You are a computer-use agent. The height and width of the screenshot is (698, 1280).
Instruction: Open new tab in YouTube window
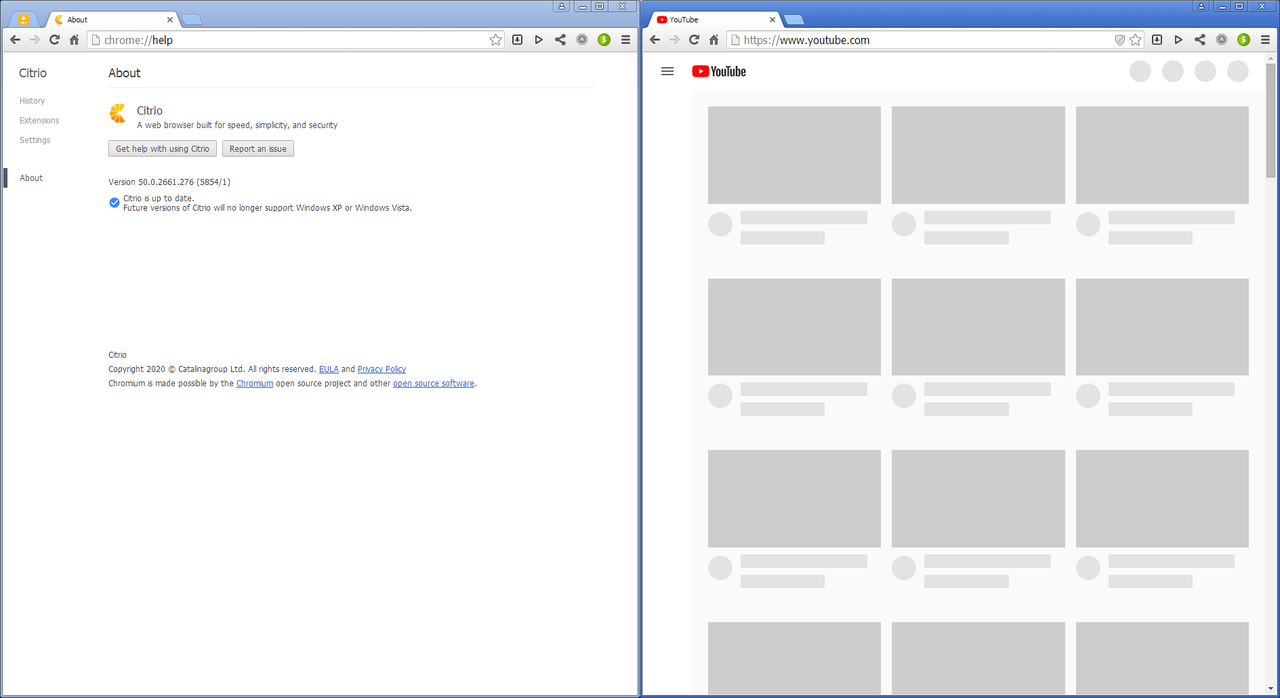tap(793, 20)
